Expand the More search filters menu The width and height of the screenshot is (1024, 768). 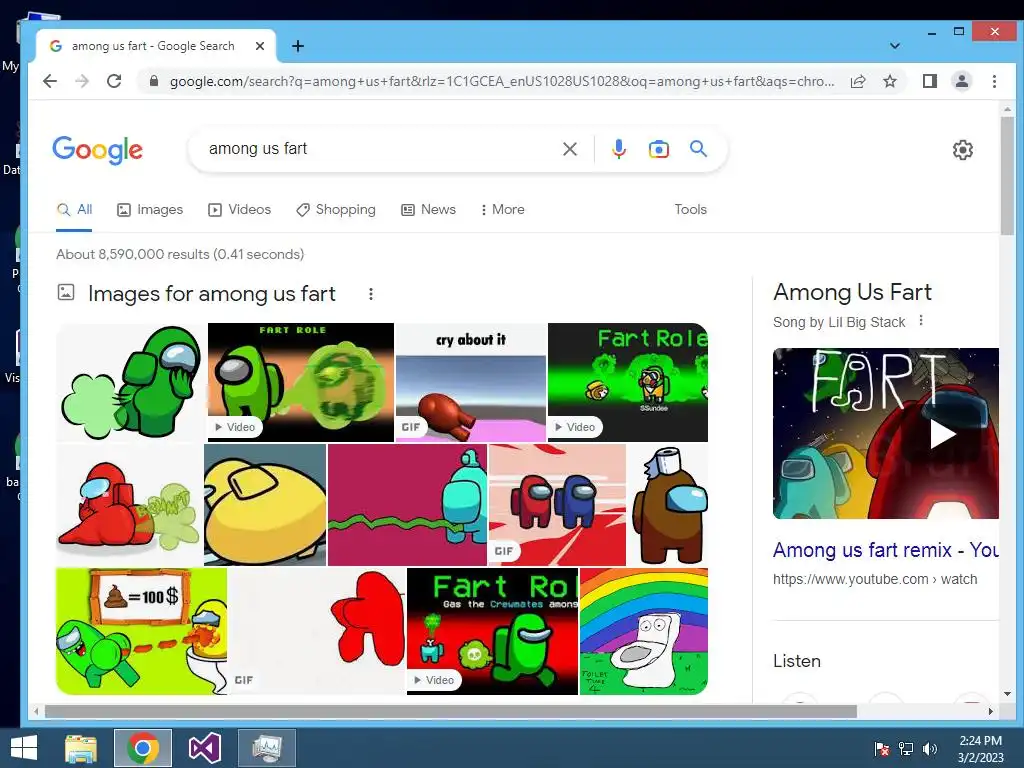pos(502,210)
